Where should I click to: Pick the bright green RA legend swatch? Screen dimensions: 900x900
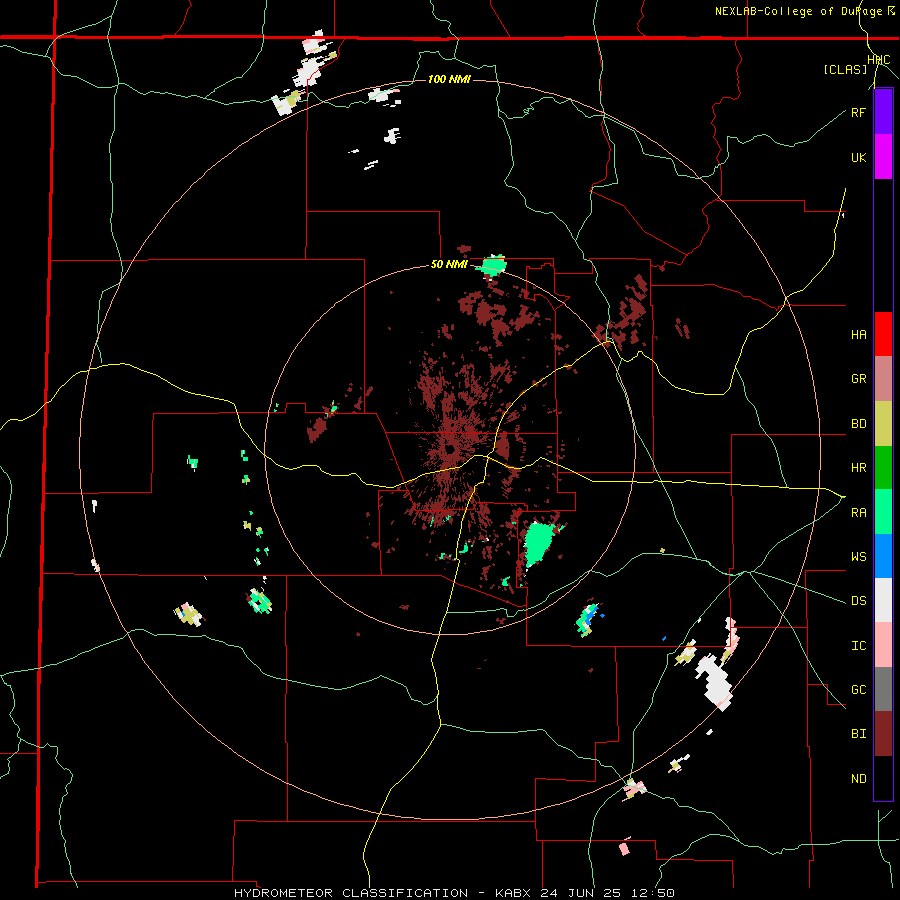883,512
